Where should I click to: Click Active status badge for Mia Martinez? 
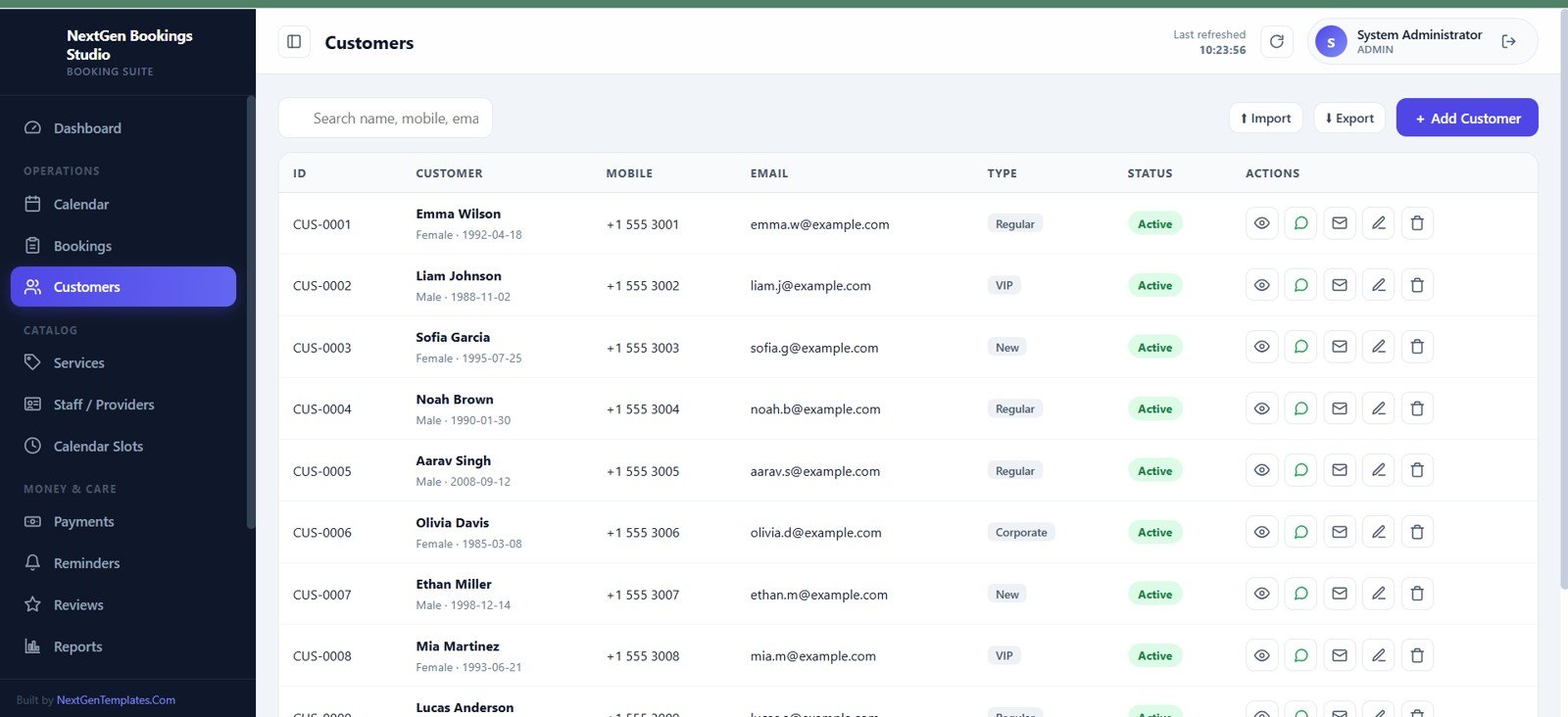1155,656
